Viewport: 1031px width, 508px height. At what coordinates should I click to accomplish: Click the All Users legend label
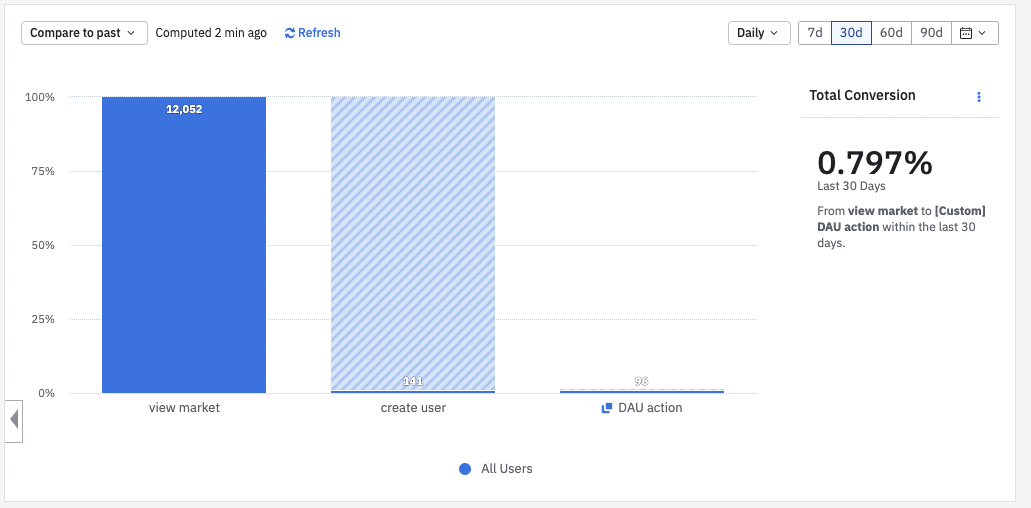tap(507, 469)
